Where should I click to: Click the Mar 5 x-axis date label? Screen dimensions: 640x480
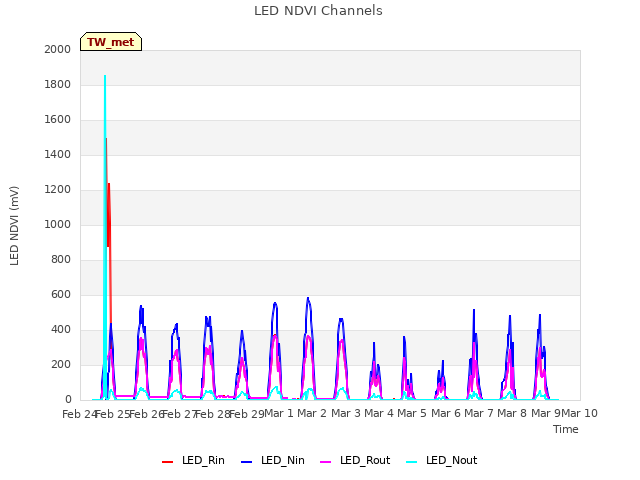[x=412, y=413]
